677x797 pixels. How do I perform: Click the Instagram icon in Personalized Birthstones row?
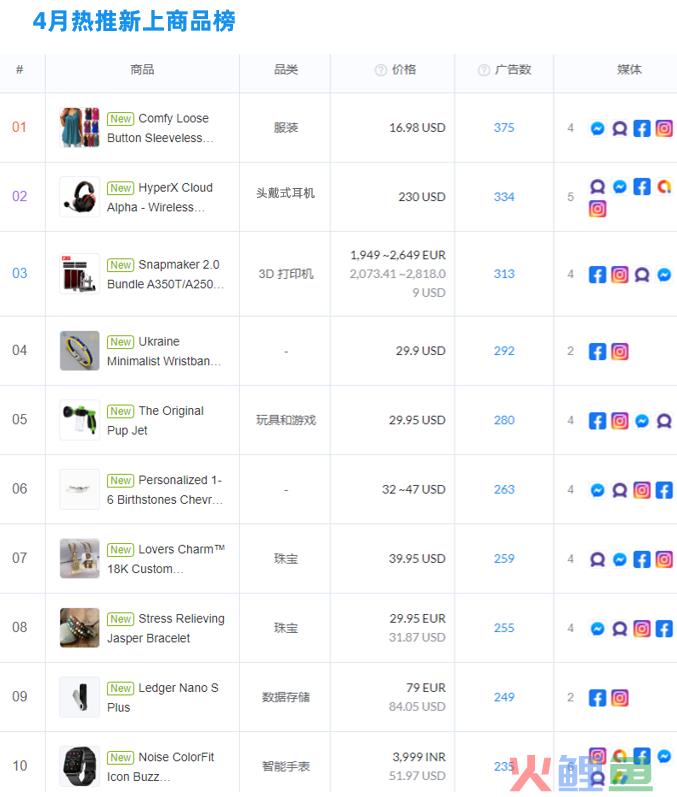pos(642,491)
